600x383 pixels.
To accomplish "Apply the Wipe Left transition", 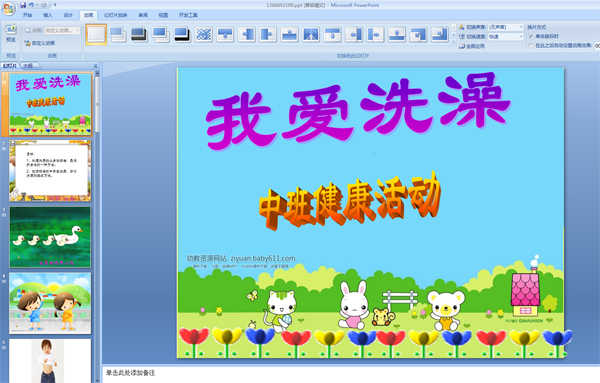I will [x=246, y=34].
